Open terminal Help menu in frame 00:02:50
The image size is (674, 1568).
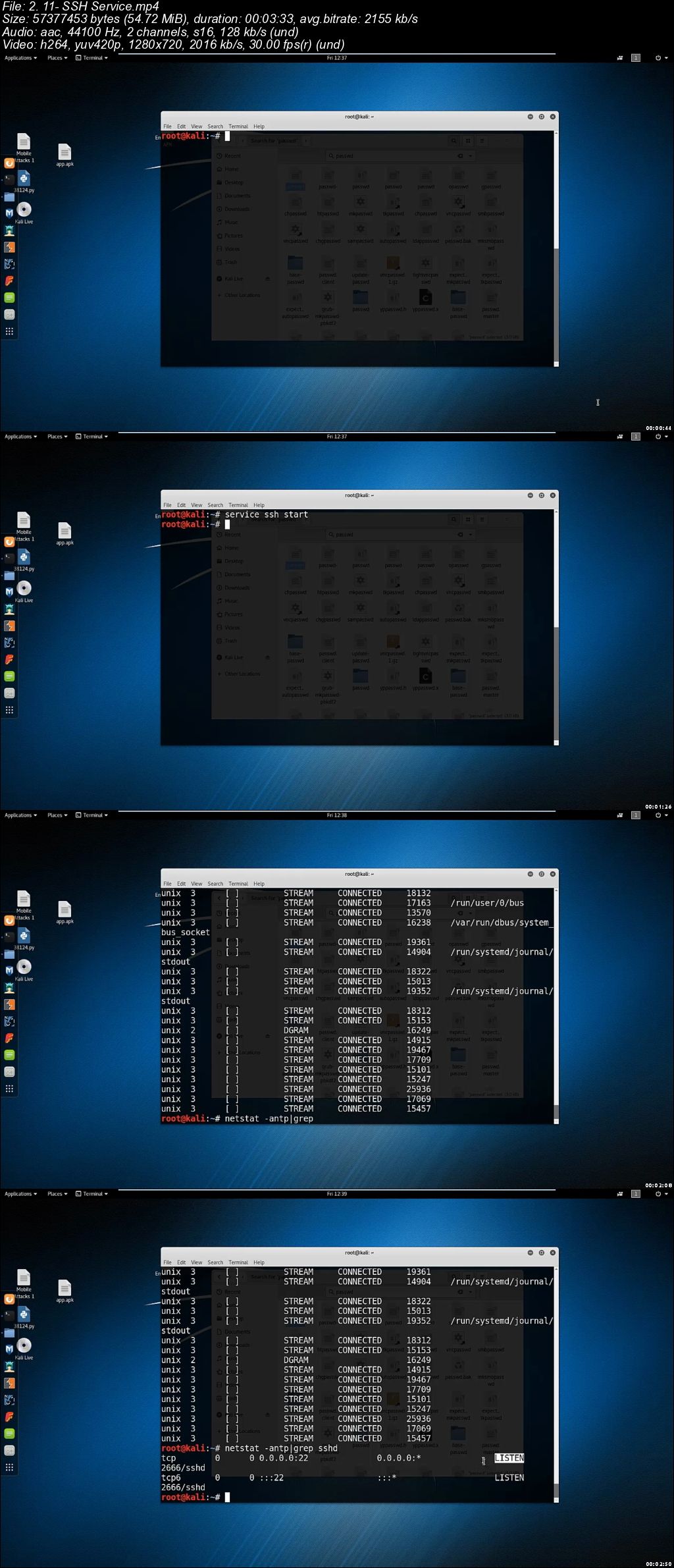point(259,1262)
